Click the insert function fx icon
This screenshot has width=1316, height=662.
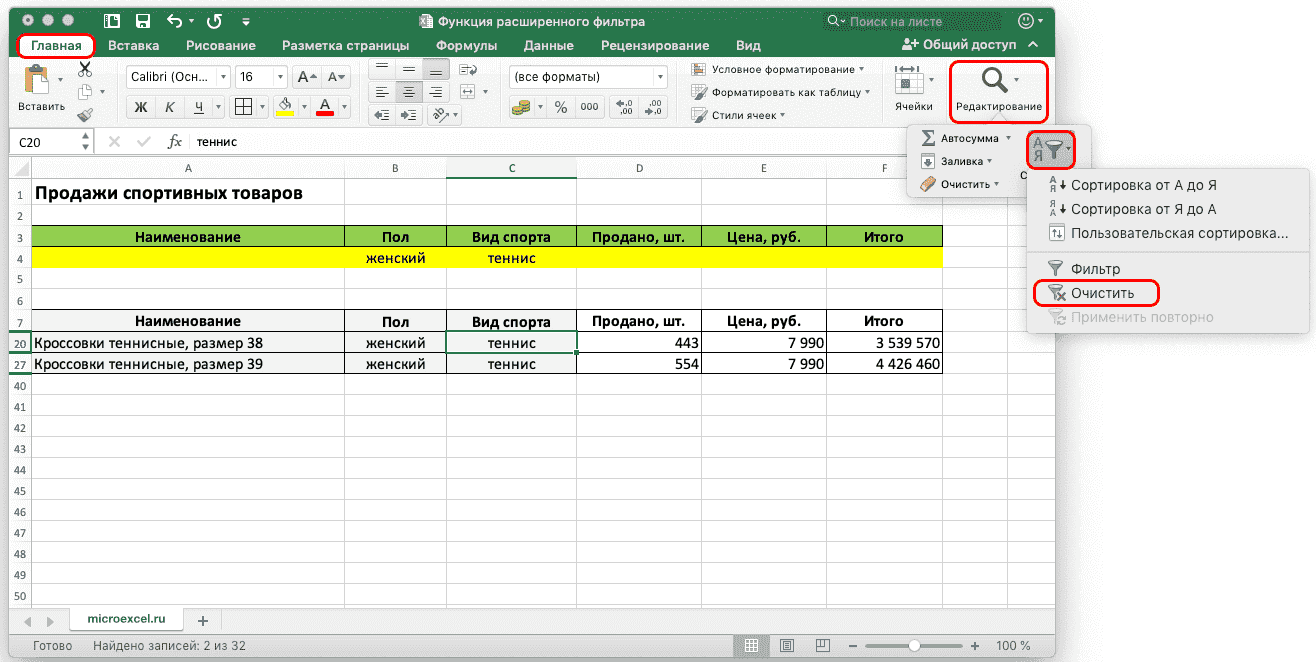[x=174, y=142]
